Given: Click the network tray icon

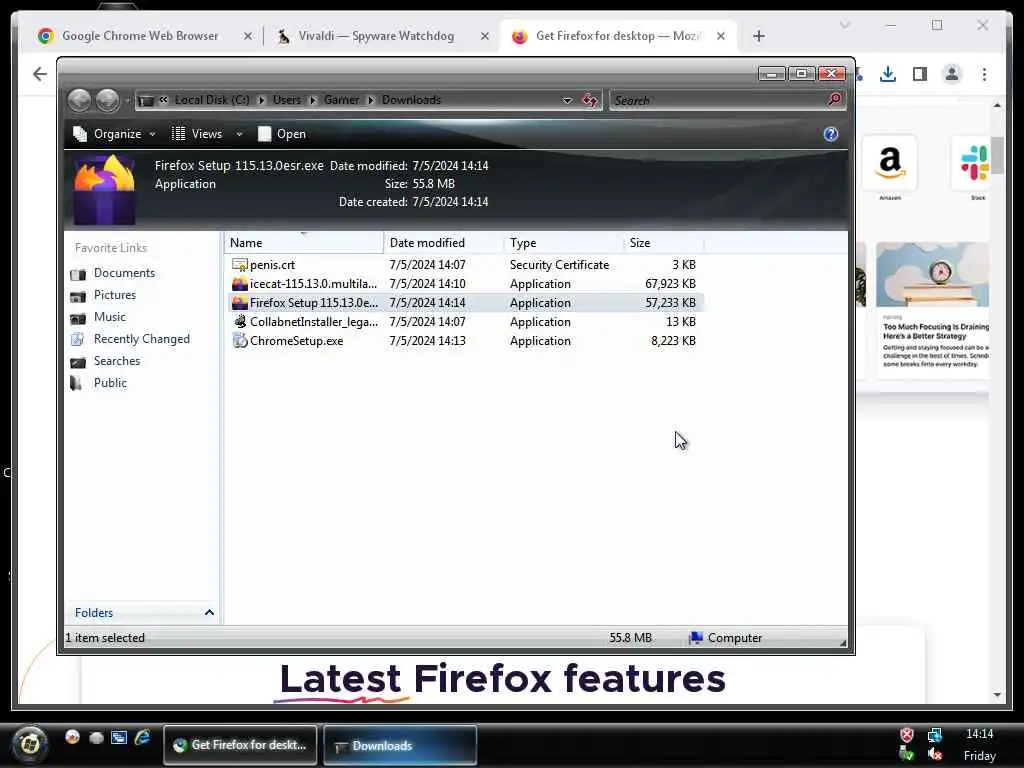Looking at the screenshot, I should [x=935, y=735].
